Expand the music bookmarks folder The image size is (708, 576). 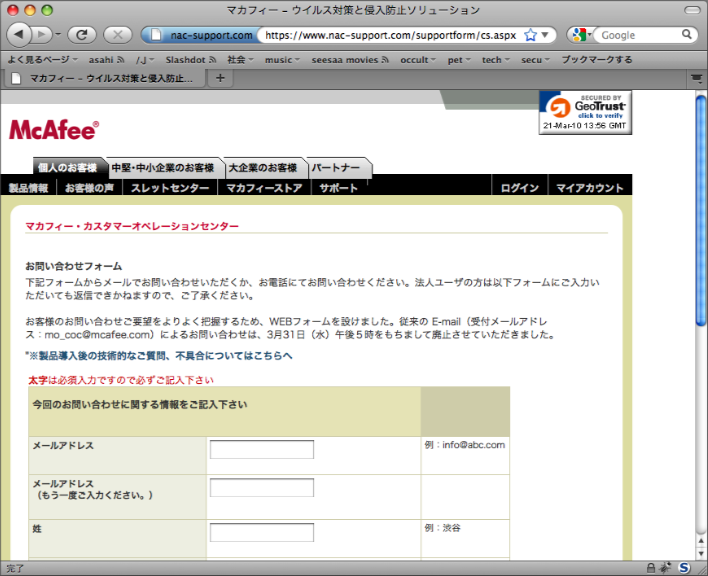click(x=282, y=60)
